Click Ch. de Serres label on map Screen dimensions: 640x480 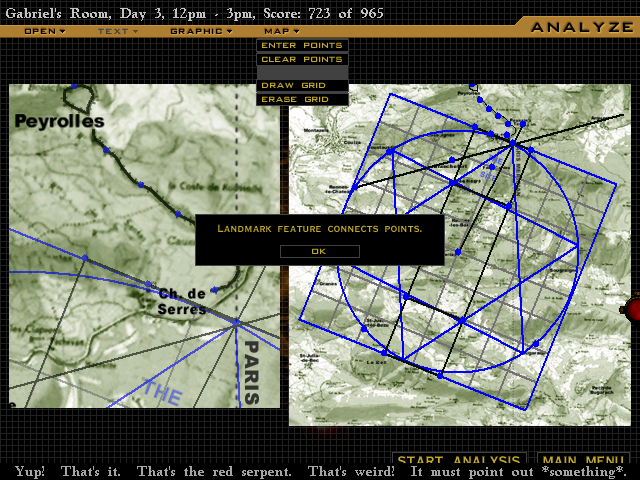tap(182, 301)
